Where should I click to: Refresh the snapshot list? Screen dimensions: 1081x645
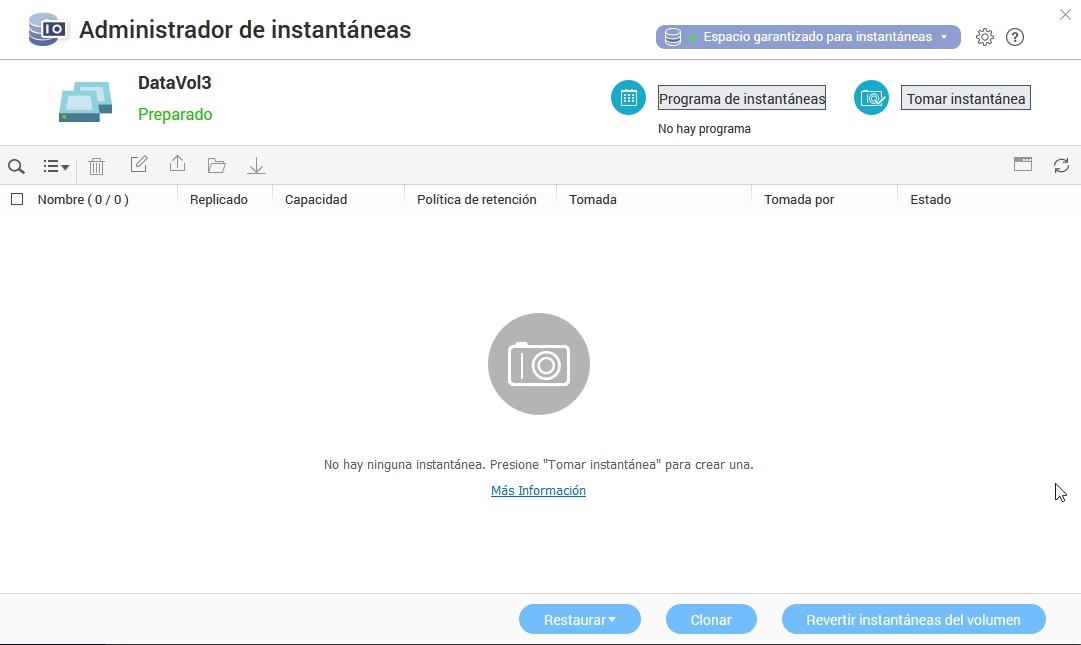(1061, 166)
